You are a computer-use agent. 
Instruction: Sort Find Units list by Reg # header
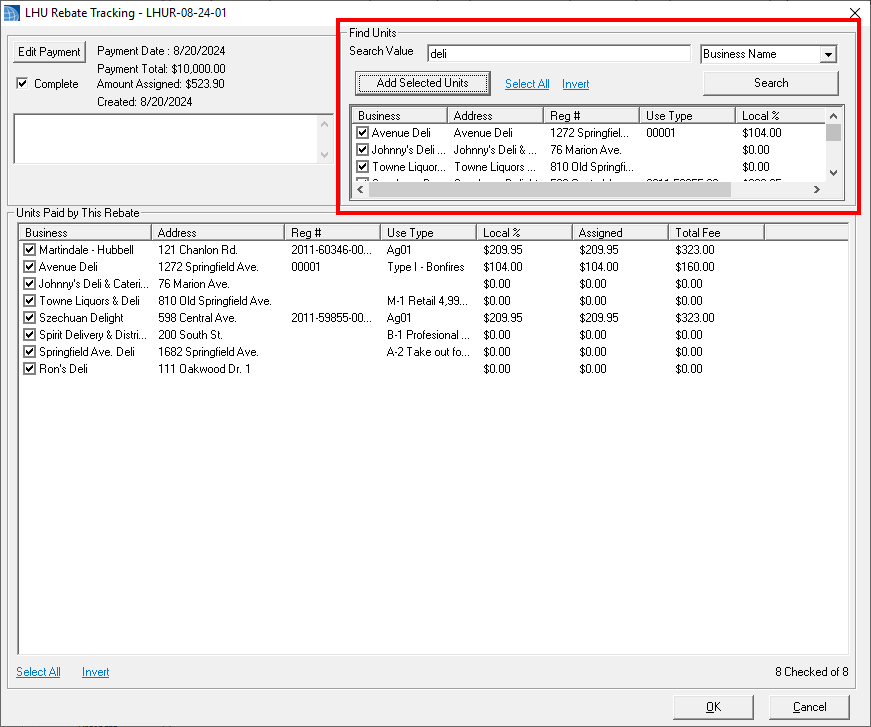point(590,116)
